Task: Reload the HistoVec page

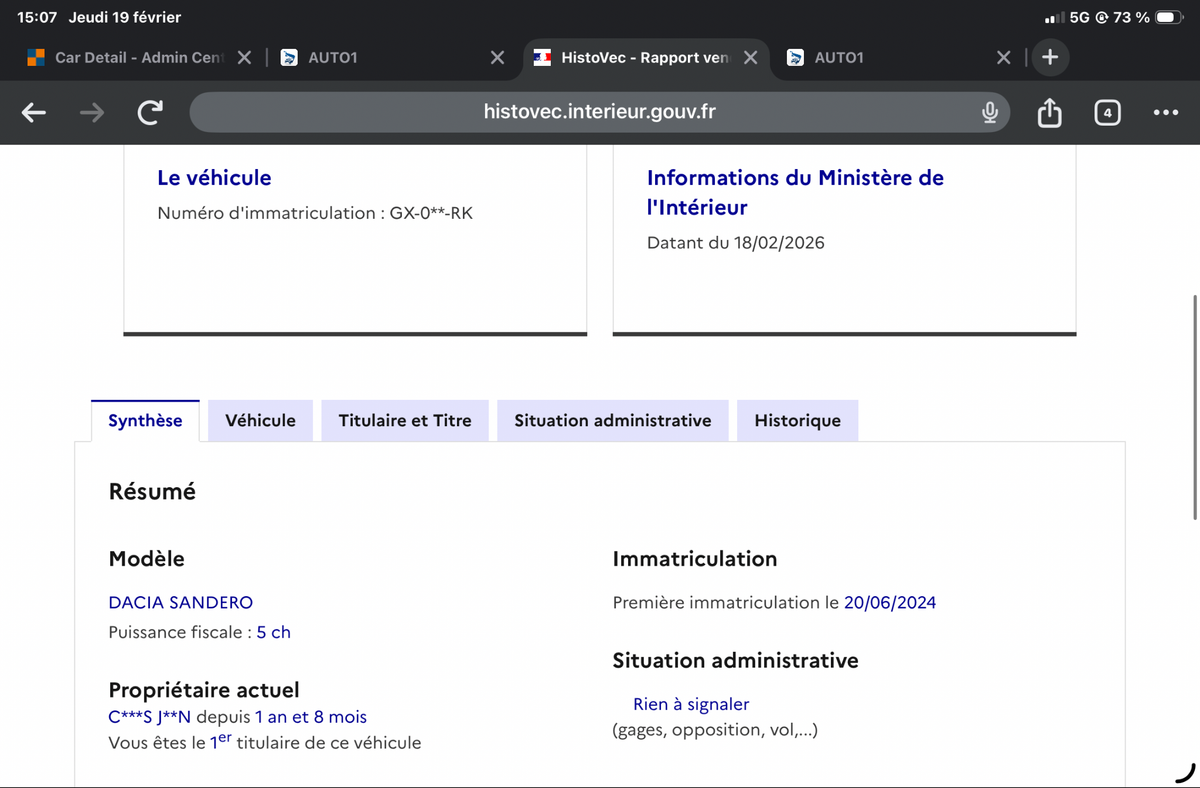Action: click(x=149, y=113)
